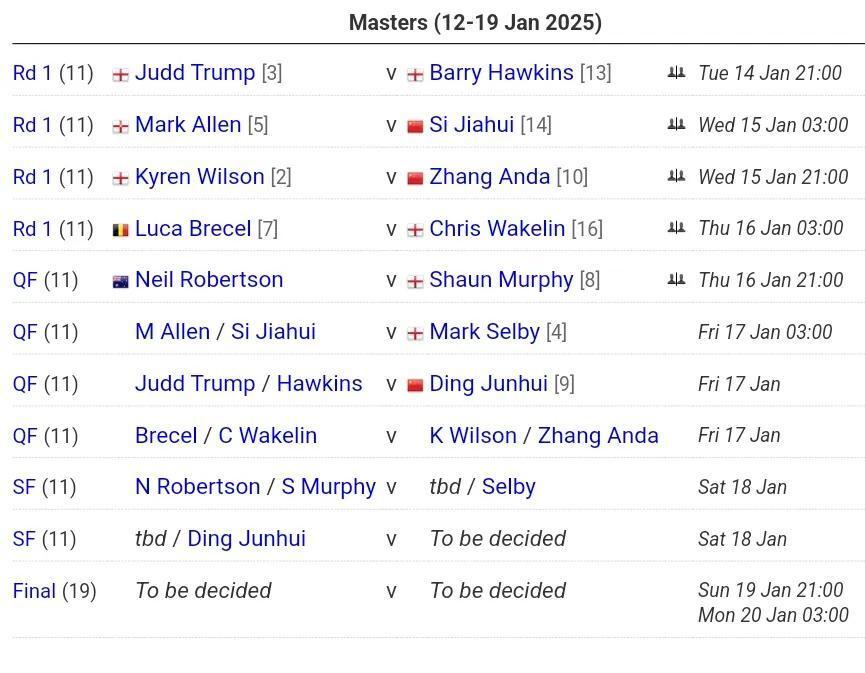Click Kyren Wilson player name
The height and width of the screenshot is (673, 865).
200,177
